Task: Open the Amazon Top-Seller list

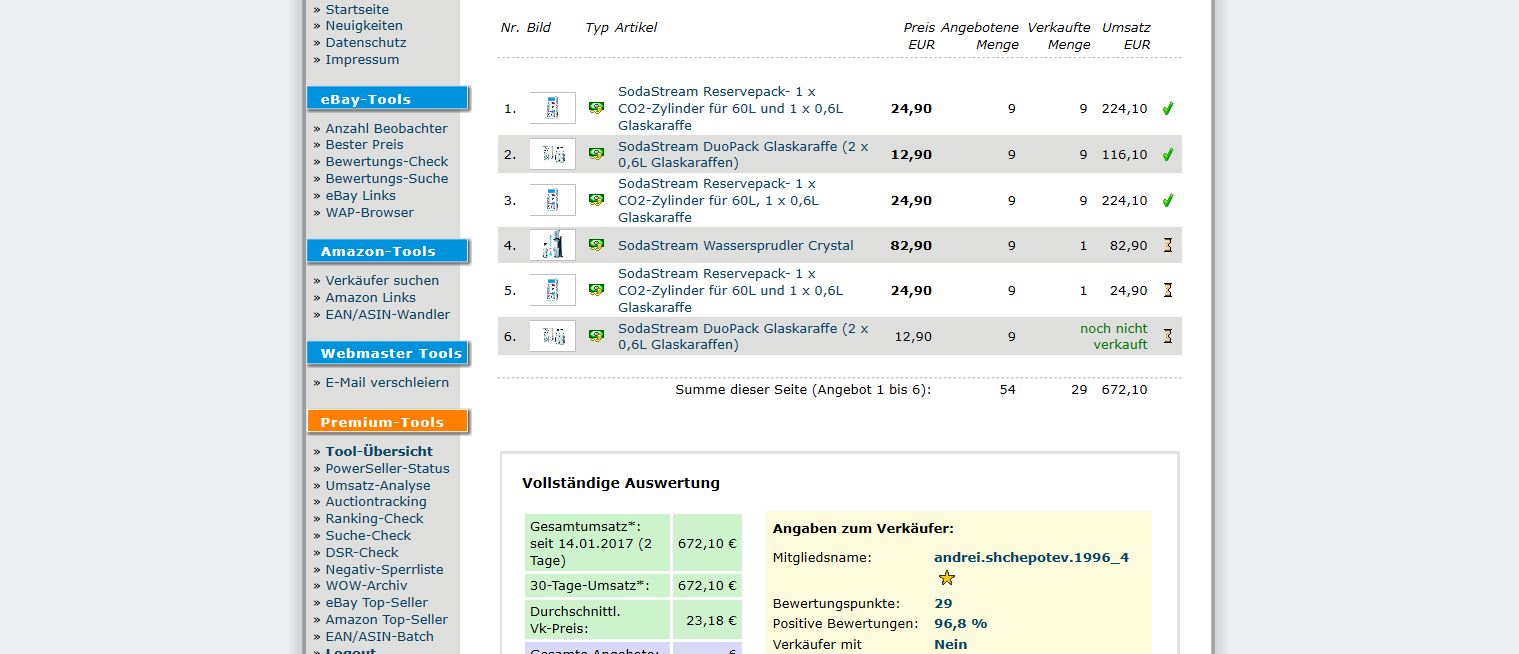Action: pyautogui.click(x=387, y=619)
